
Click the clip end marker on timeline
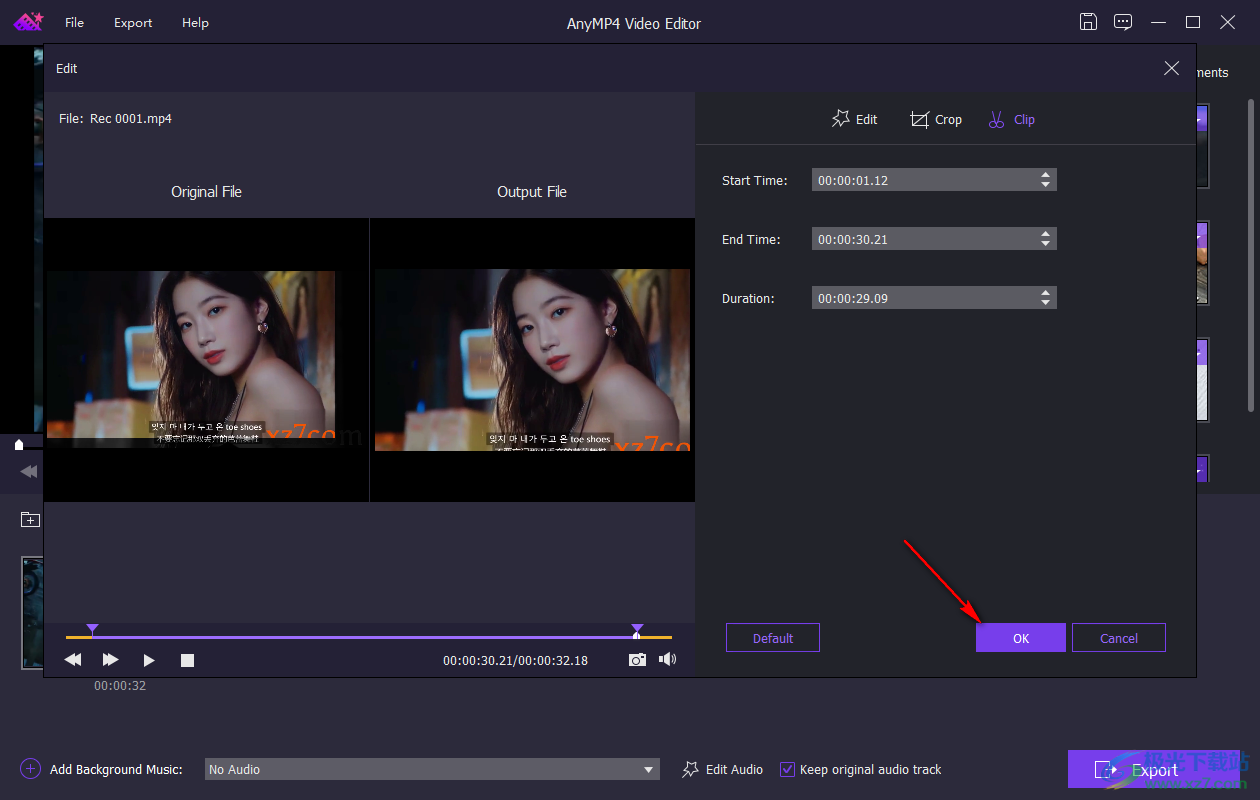[x=637, y=630]
